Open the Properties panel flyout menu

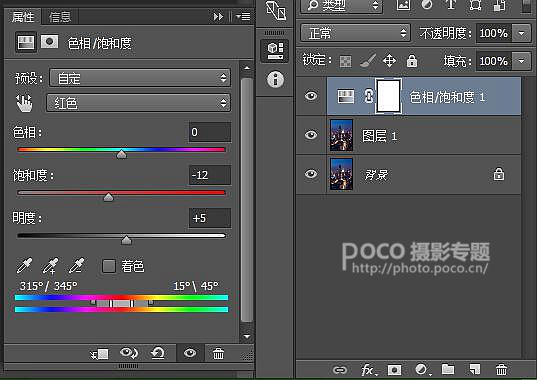pyautogui.click(x=243, y=16)
